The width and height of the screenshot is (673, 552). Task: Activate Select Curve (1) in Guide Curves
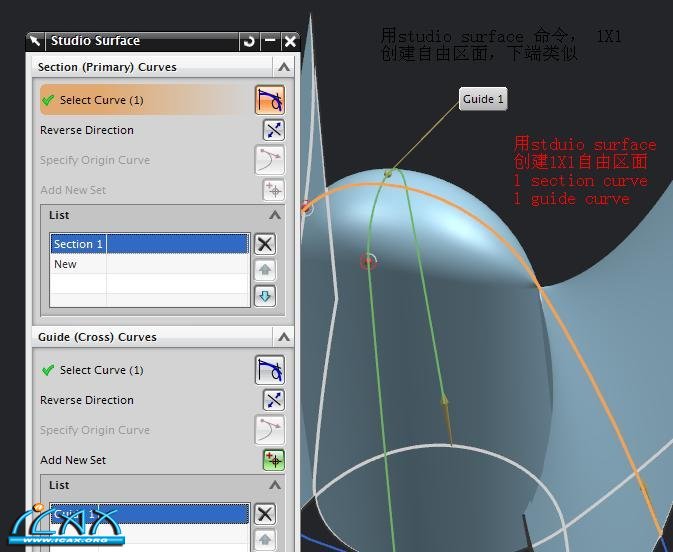tap(101, 370)
